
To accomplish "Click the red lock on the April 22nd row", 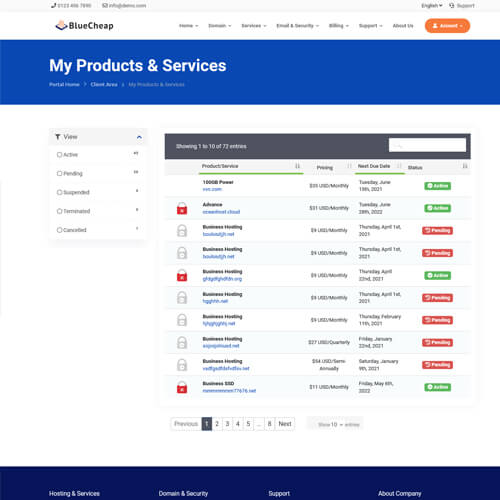I will (182, 275).
